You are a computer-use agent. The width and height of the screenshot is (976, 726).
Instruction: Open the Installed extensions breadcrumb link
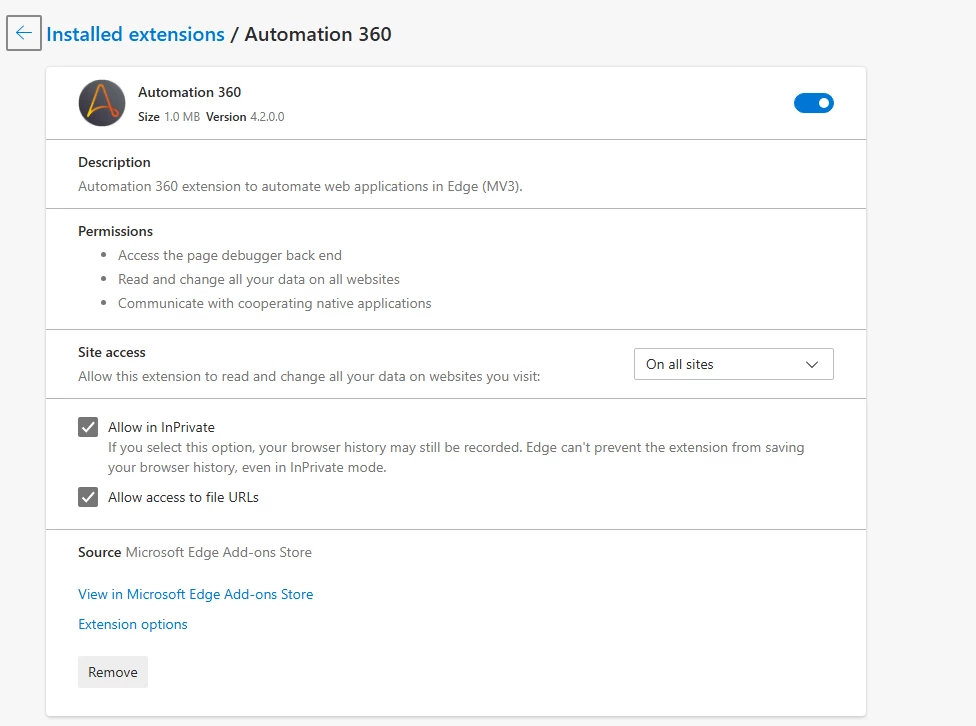tap(135, 34)
